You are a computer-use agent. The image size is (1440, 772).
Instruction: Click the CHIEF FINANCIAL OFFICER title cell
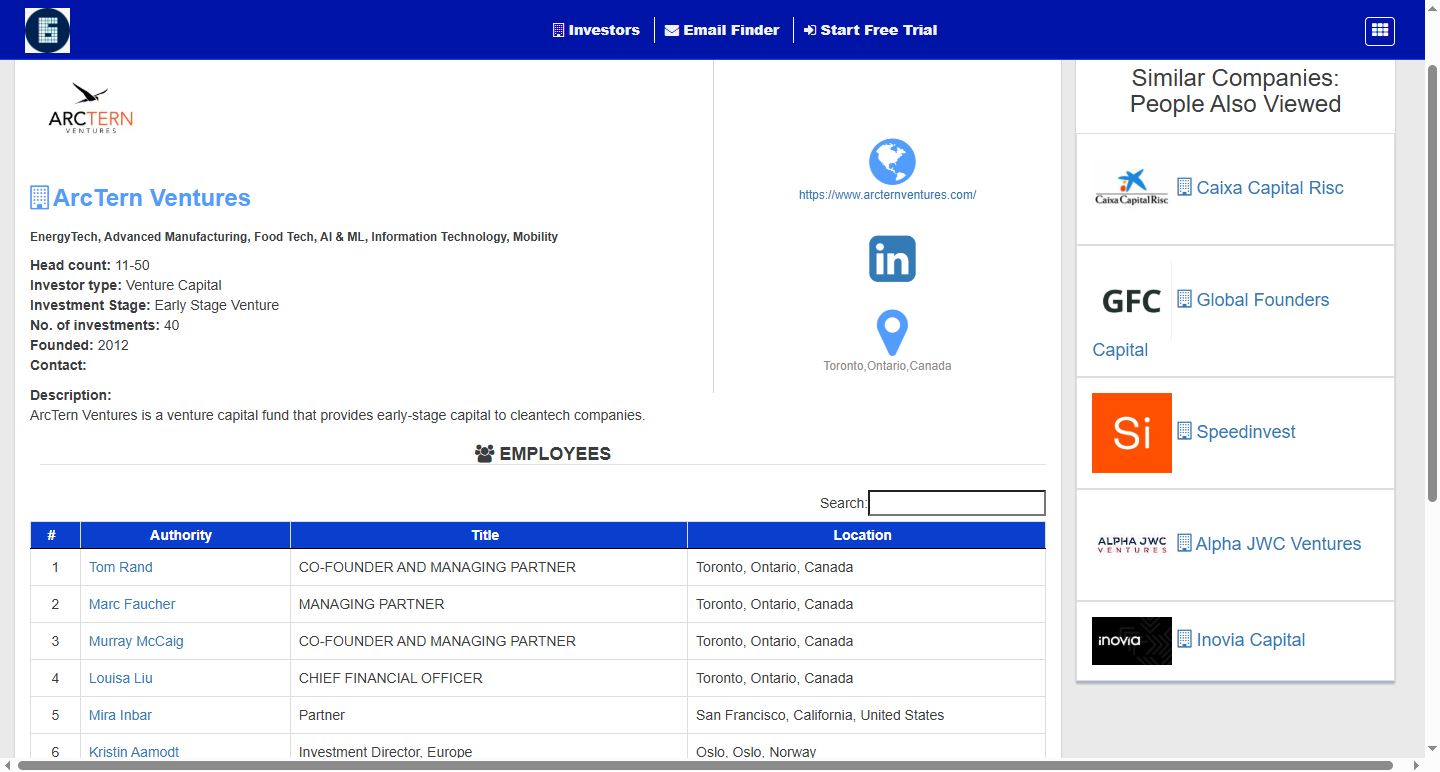coord(489,678)
